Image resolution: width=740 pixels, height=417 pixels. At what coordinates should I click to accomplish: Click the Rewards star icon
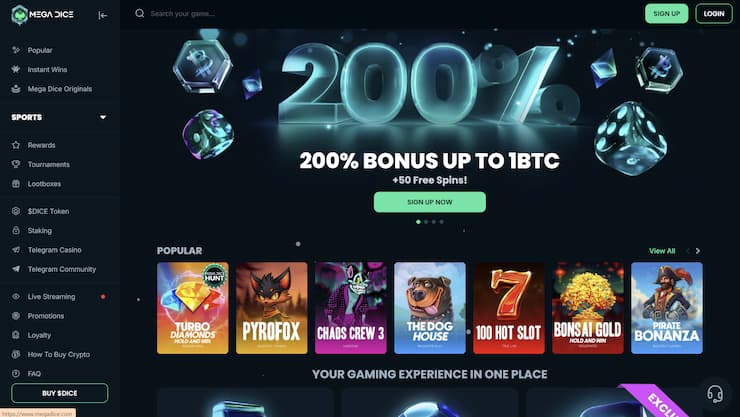point(16,145)
